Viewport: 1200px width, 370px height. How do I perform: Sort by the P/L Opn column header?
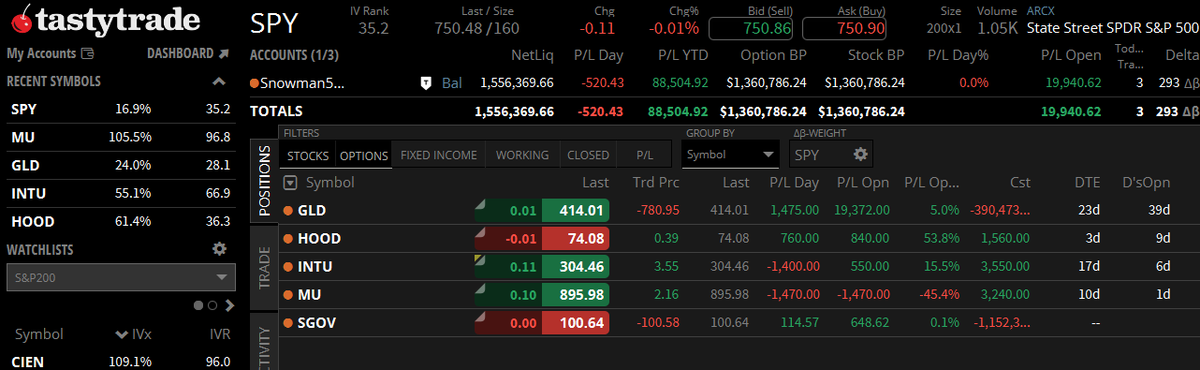[x=862, y=182]
